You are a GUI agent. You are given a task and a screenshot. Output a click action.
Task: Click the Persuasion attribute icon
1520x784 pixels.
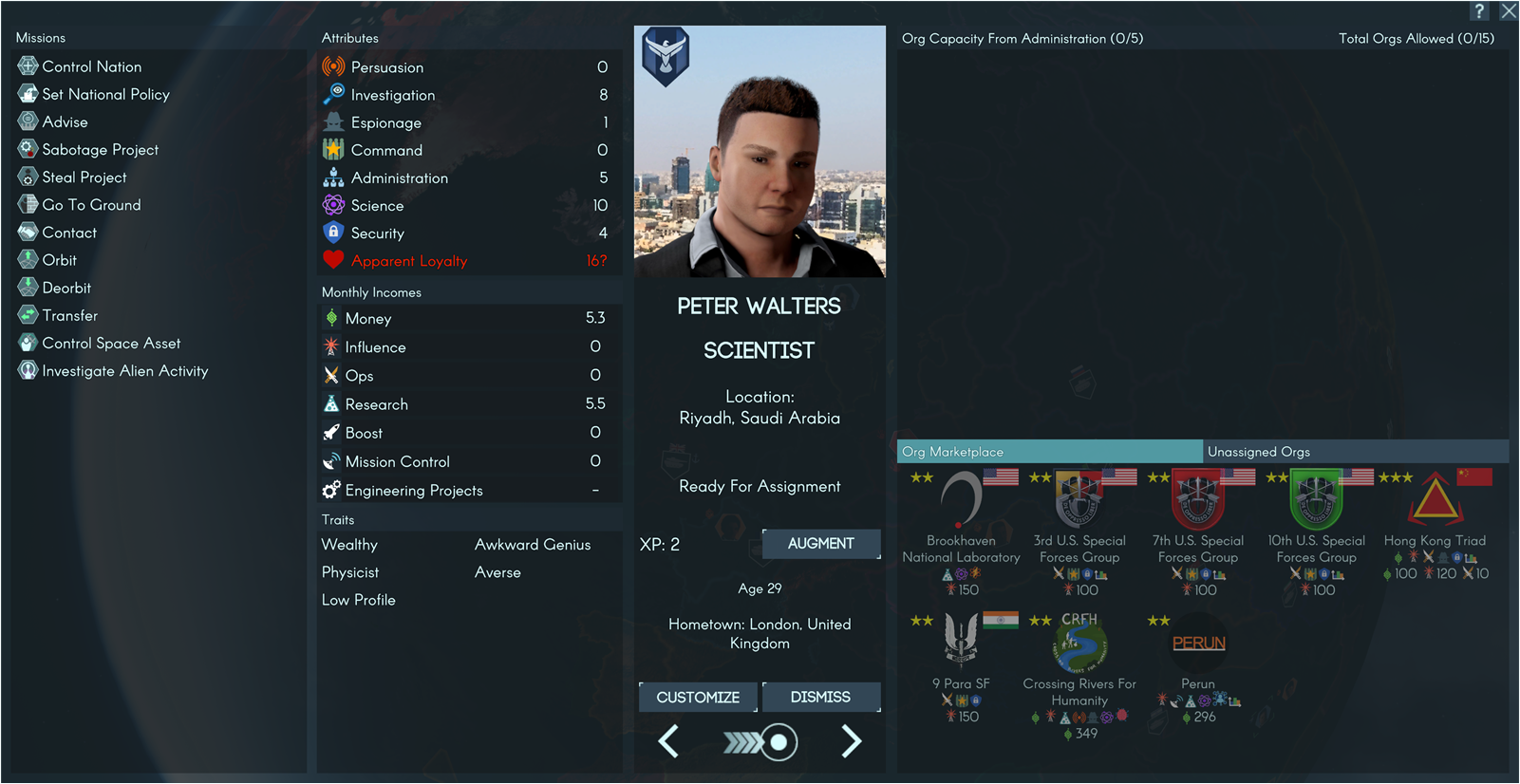pyautogui.click(x=333, y=66)
